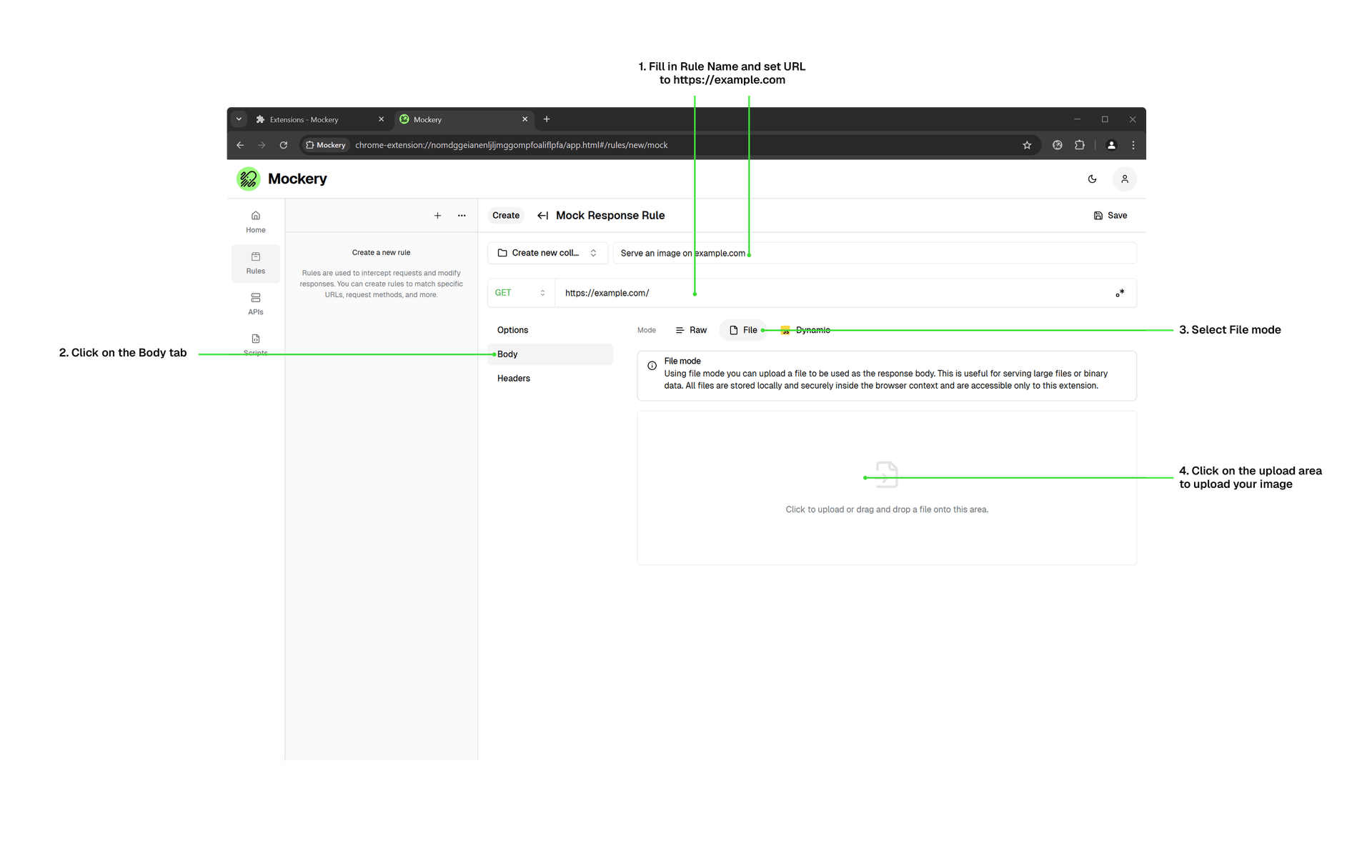Open the Home section in sidebar
1372x868 pixels.
(x=255, y=222)
